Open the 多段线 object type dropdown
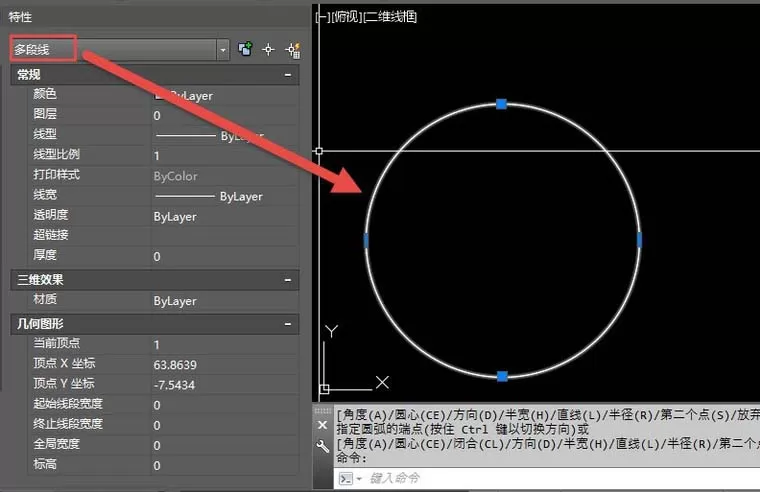This screenshot has height=492, width=760. click(222, 49)
